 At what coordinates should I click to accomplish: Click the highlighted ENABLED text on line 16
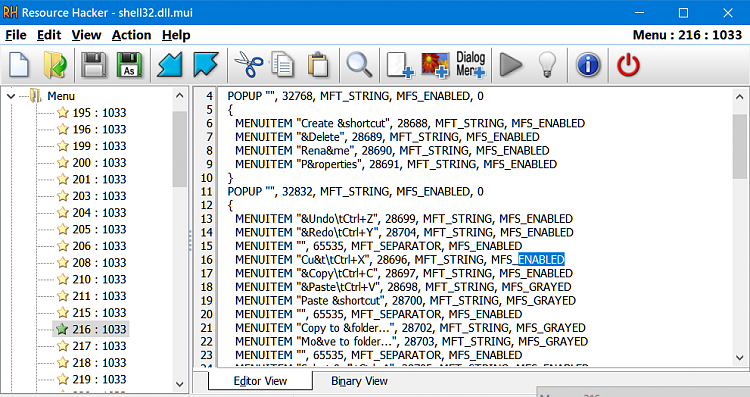click(x=541, y=260)
